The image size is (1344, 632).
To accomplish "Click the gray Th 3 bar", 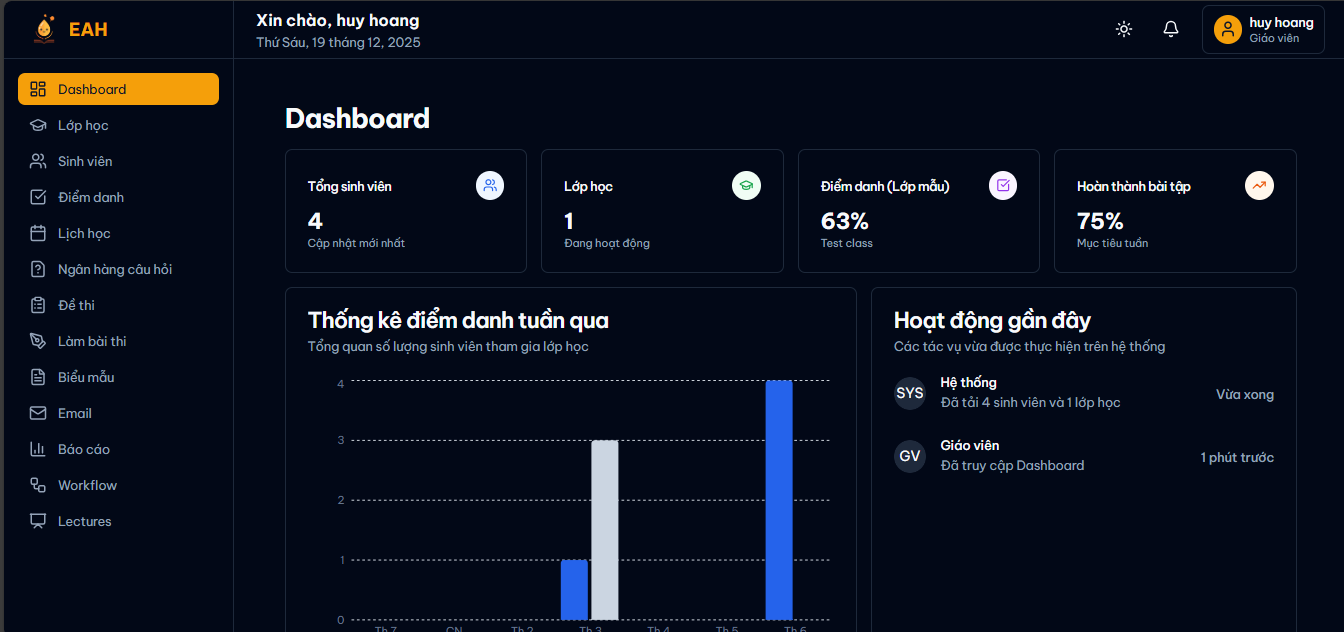I will click(605, 530).
